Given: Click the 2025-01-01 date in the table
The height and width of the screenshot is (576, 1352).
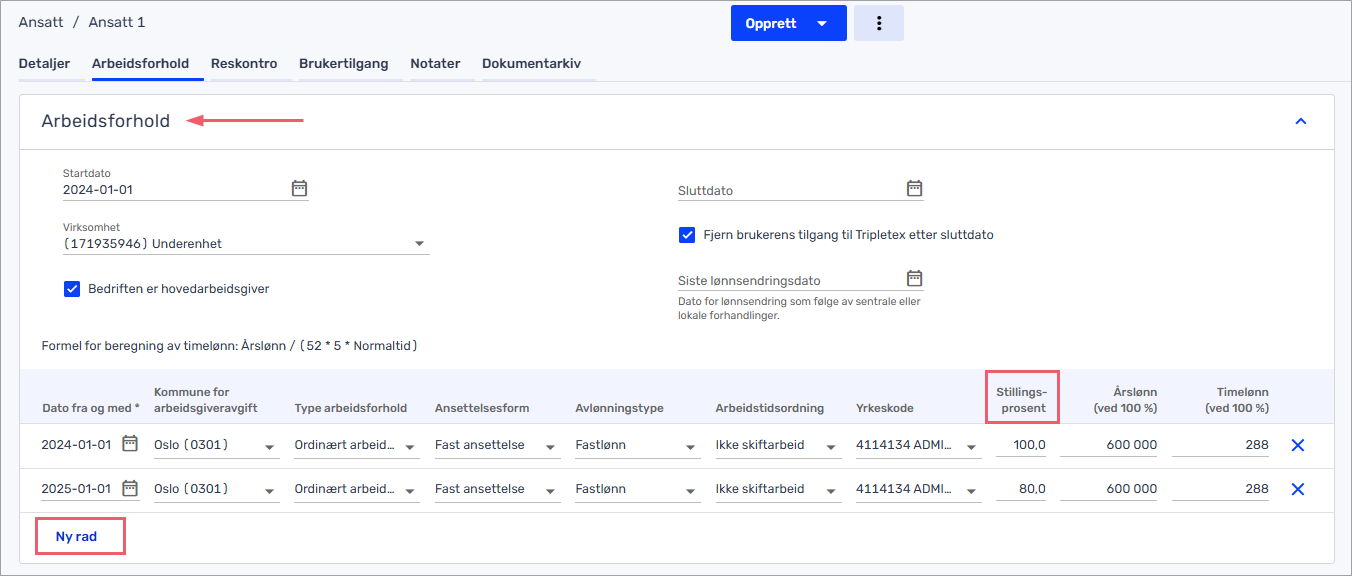Looking at the screenshot, I should (x=77, y=489).
